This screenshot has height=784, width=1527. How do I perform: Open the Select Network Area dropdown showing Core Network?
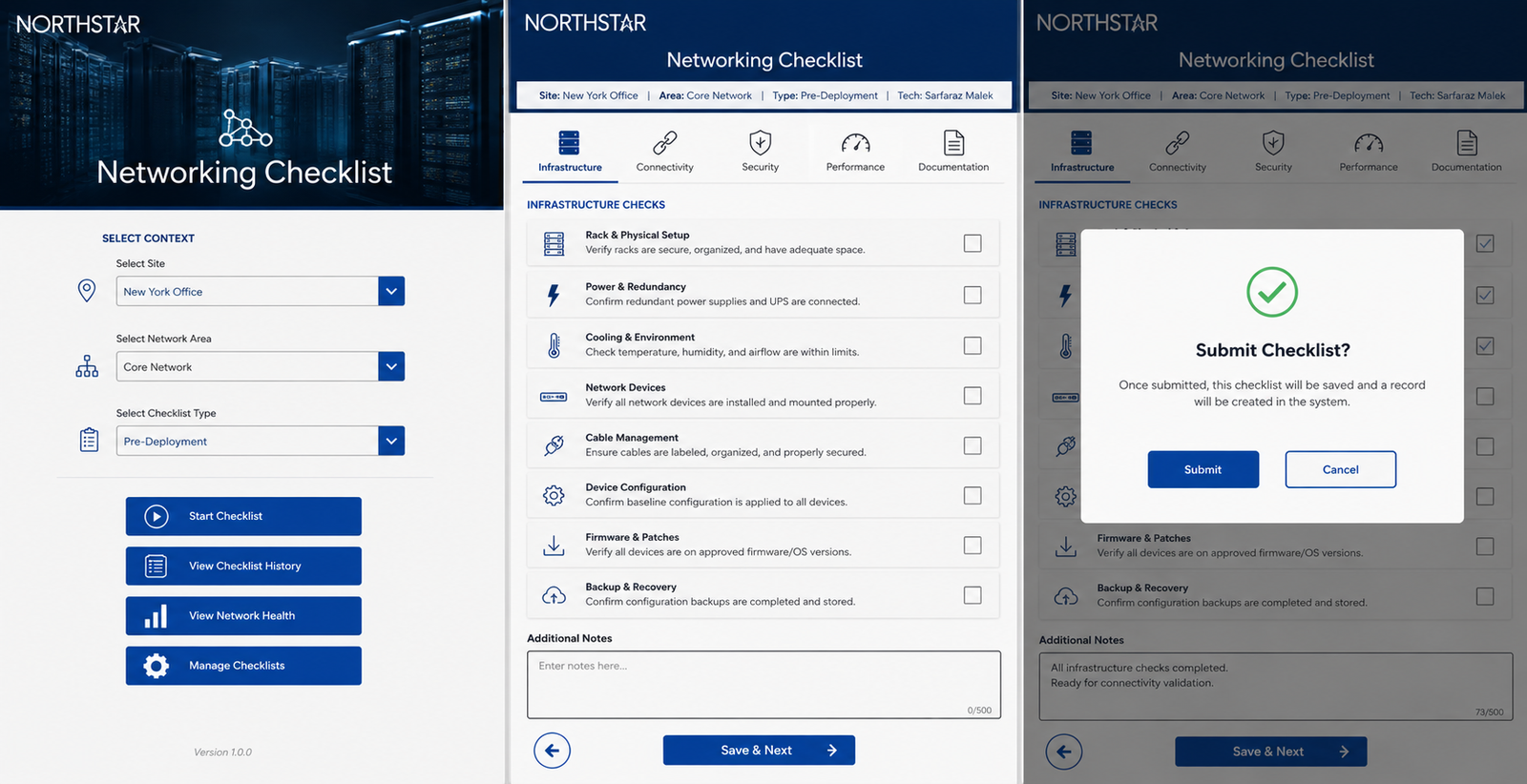[x=260, y=366]
